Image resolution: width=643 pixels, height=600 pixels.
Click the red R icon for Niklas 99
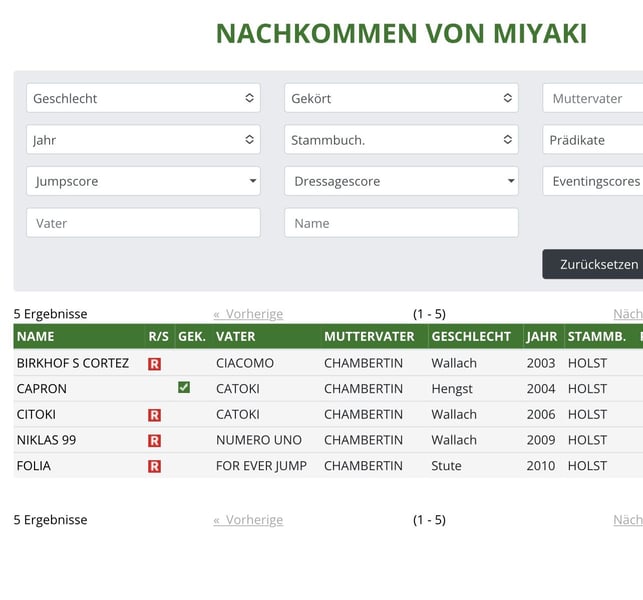coord(154,441)
